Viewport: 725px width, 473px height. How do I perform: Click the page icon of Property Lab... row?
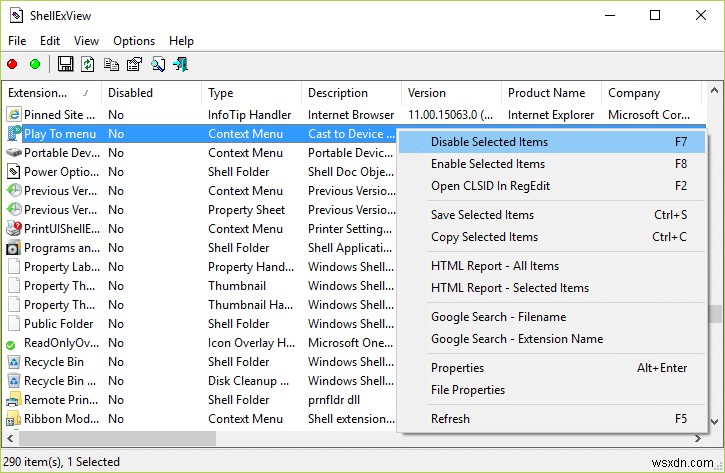click(14, 267)
